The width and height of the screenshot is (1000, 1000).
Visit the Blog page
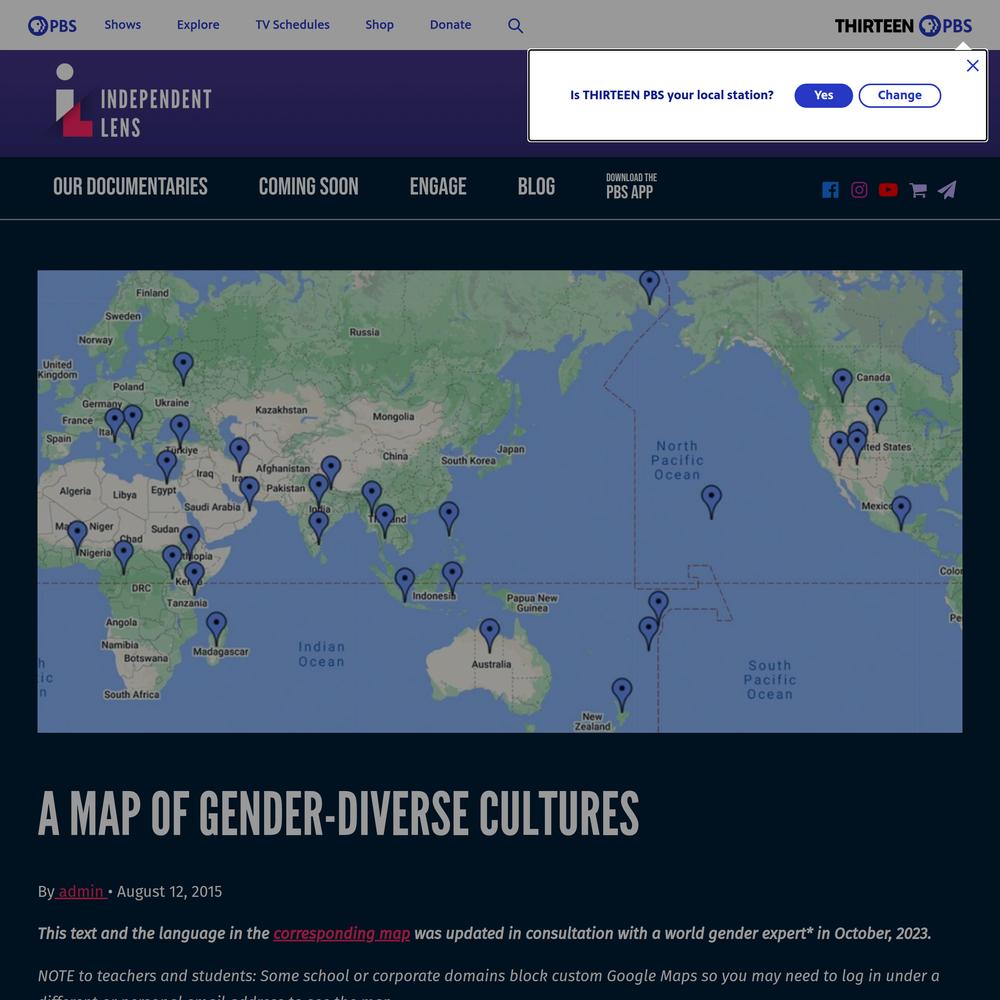[x=536, y=186]
